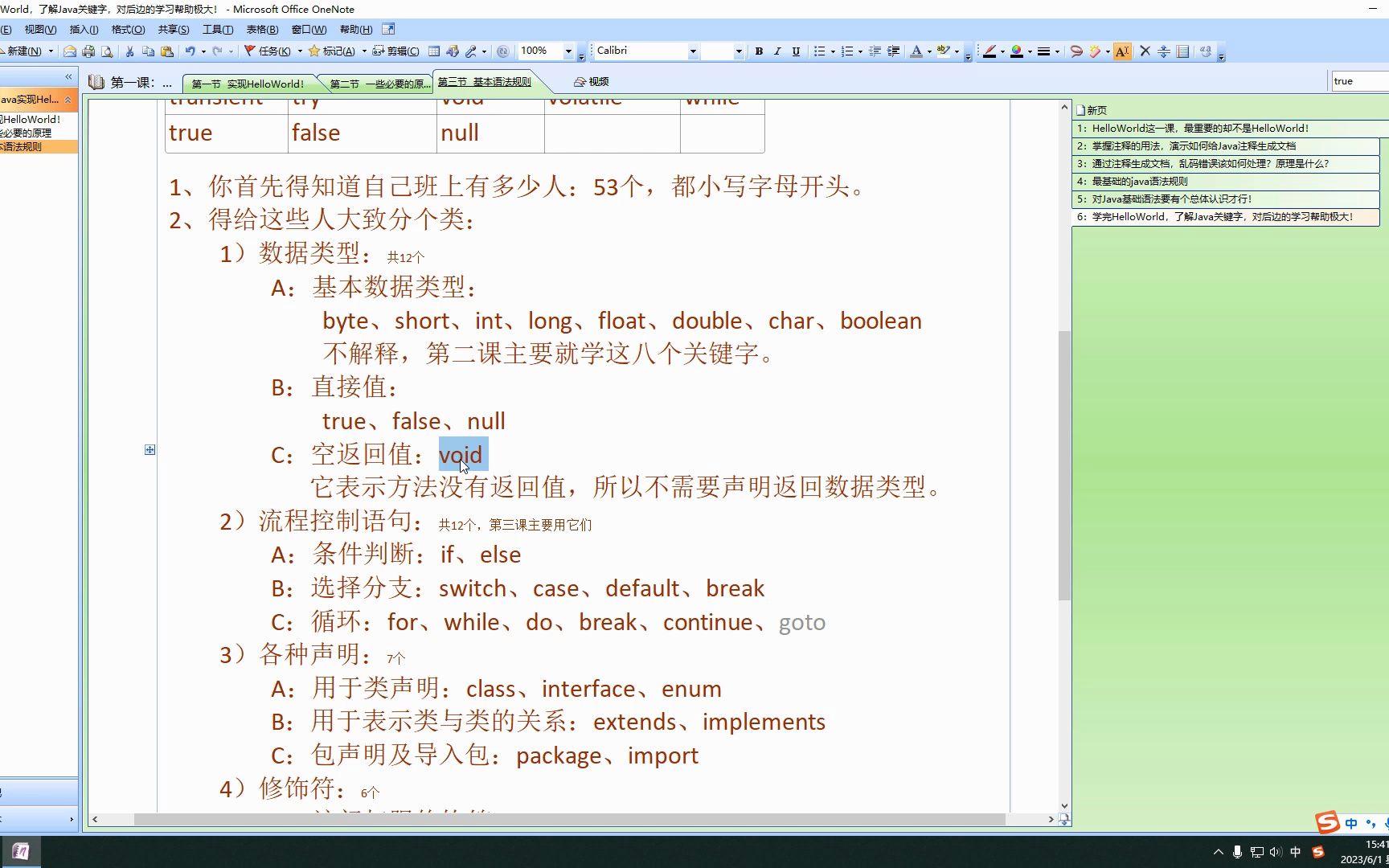Viewport: 1389px width, 868px height.
Task: Click the Insert Extra Writing Space icon
Action: pyautogui.click(x=1164, y=51)
